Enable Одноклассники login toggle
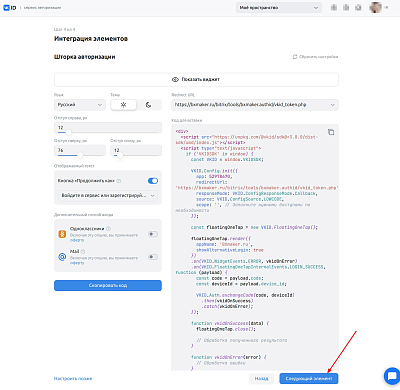 coord(153,234)
